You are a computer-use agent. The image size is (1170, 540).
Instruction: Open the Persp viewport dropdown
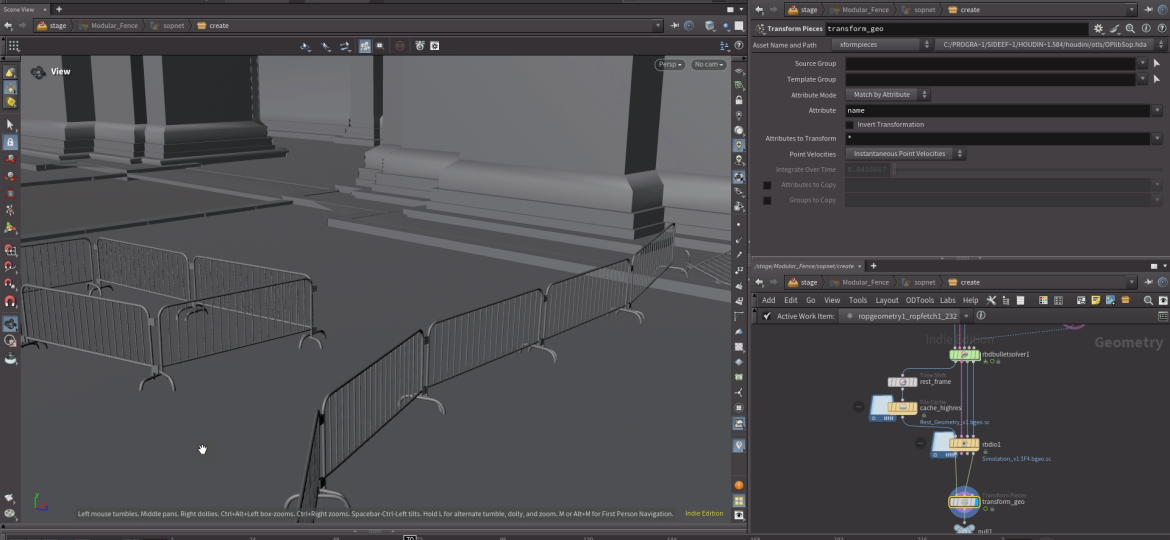pyautogui.click(x=670, y=65)
